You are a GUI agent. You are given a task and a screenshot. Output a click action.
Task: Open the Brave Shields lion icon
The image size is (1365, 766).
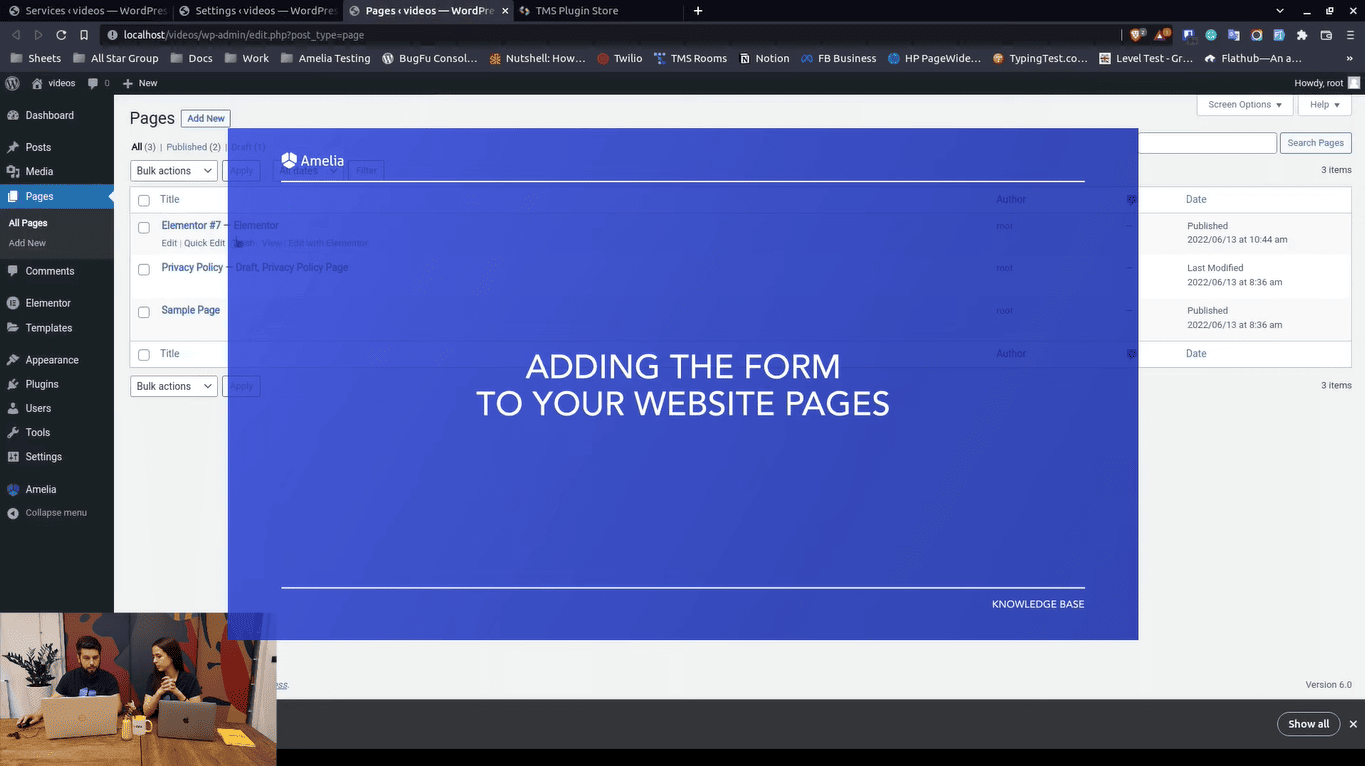(1137, 35)
